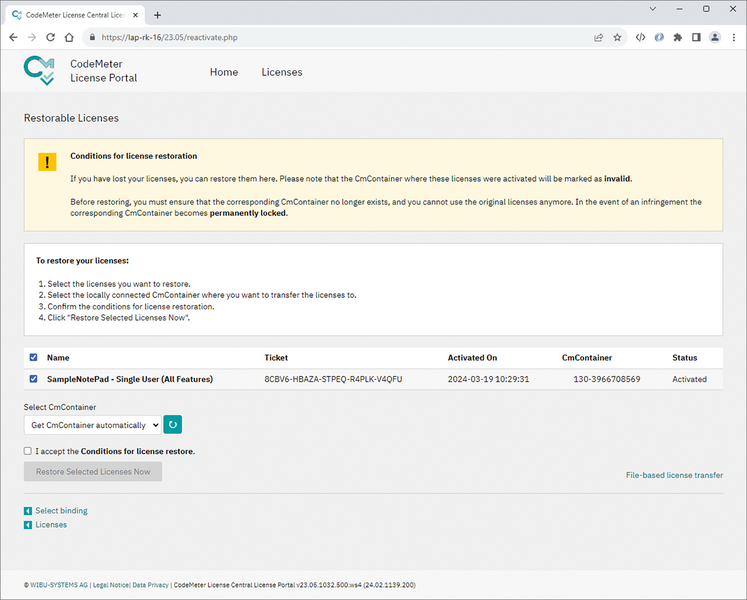Click the CodeMeter License Portal title text
The image size is (747, 600).
[103, 71]
